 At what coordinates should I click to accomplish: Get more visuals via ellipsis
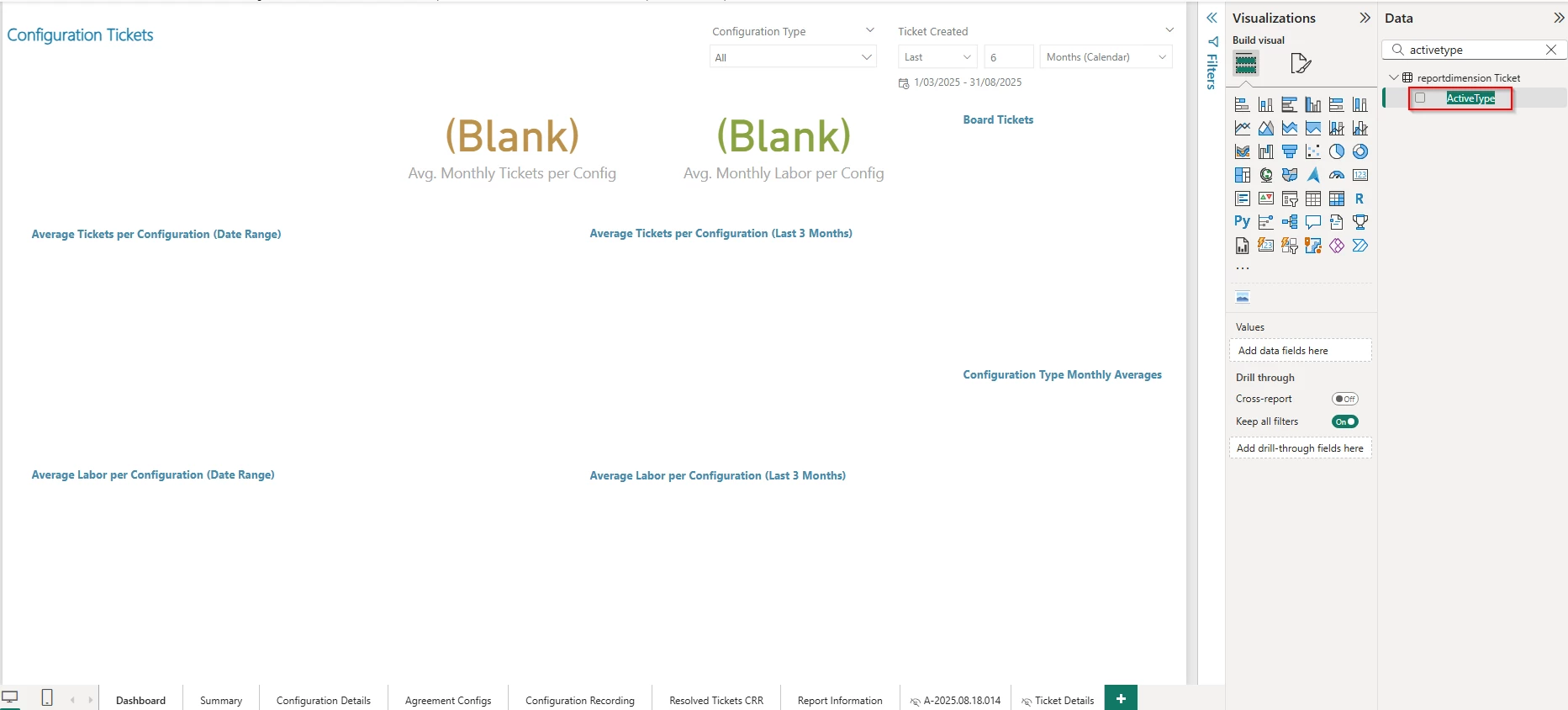click(x=1243, y=268)
